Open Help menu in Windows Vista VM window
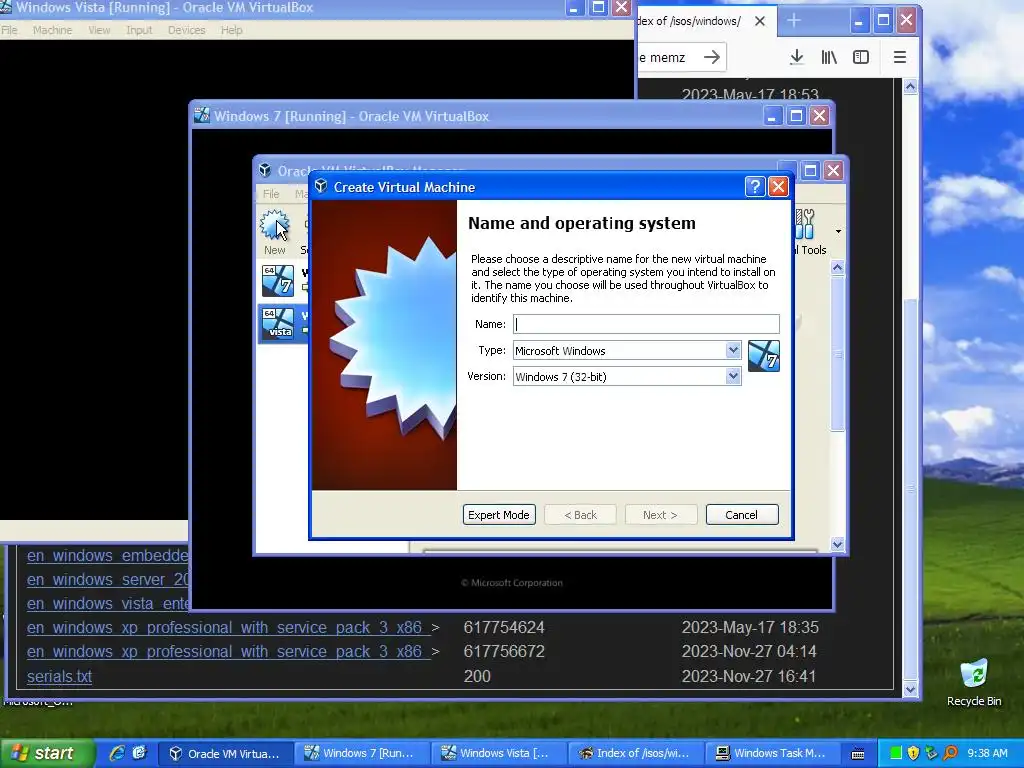The width and height of the screenshot is (1024, 768). [x=231, y=30]
